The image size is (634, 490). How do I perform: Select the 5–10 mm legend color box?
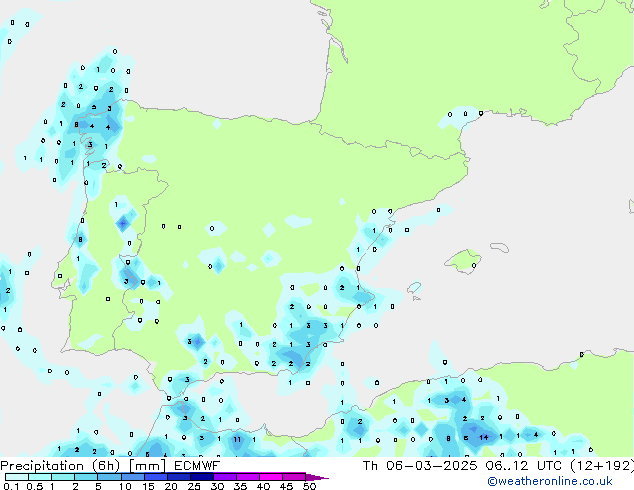109,477
